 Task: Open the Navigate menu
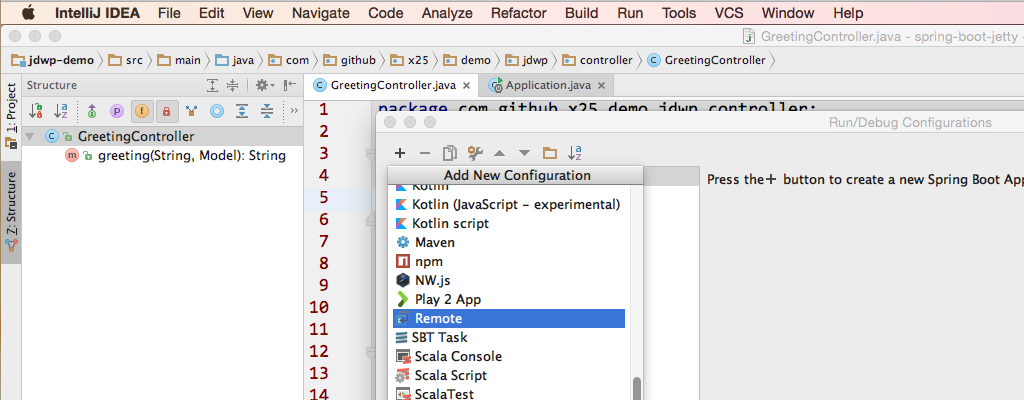[x=321, y=13]
